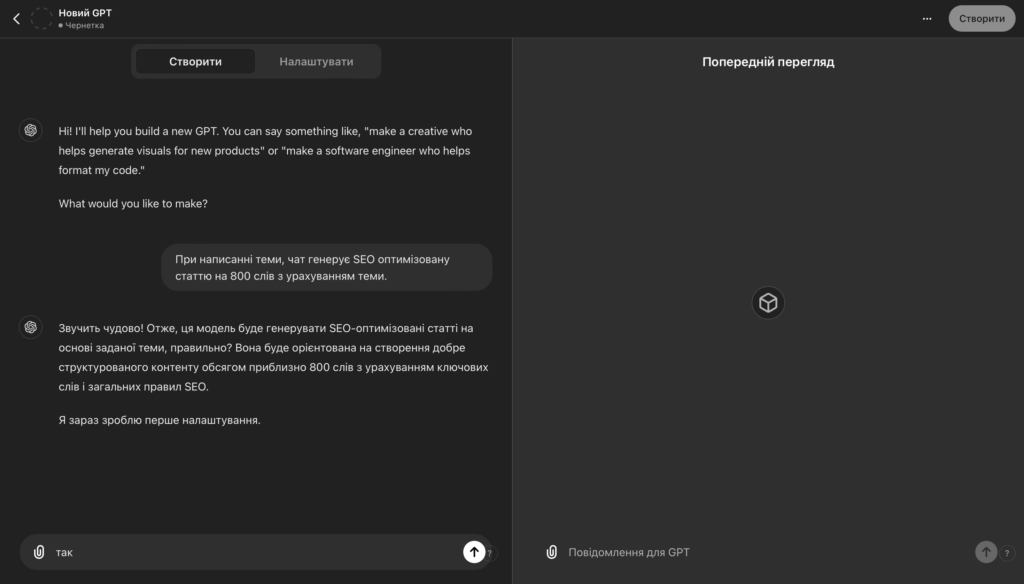This screenshot has width=1024, height=584.
Task: Click the Попередній перегляд heading
Action: (x=768, y=62)
